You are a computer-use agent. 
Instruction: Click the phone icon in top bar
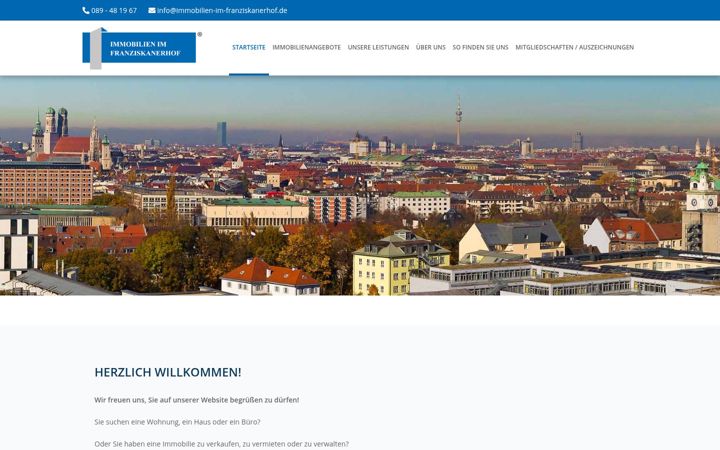pyautogui.click(x=86, y=11)
